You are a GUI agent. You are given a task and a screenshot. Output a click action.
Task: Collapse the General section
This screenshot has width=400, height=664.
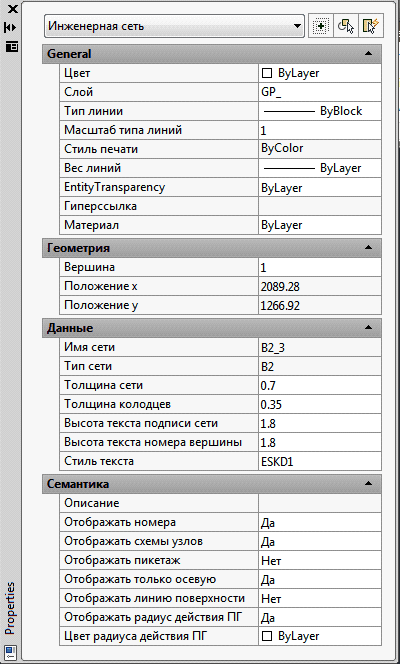[368, 54]
